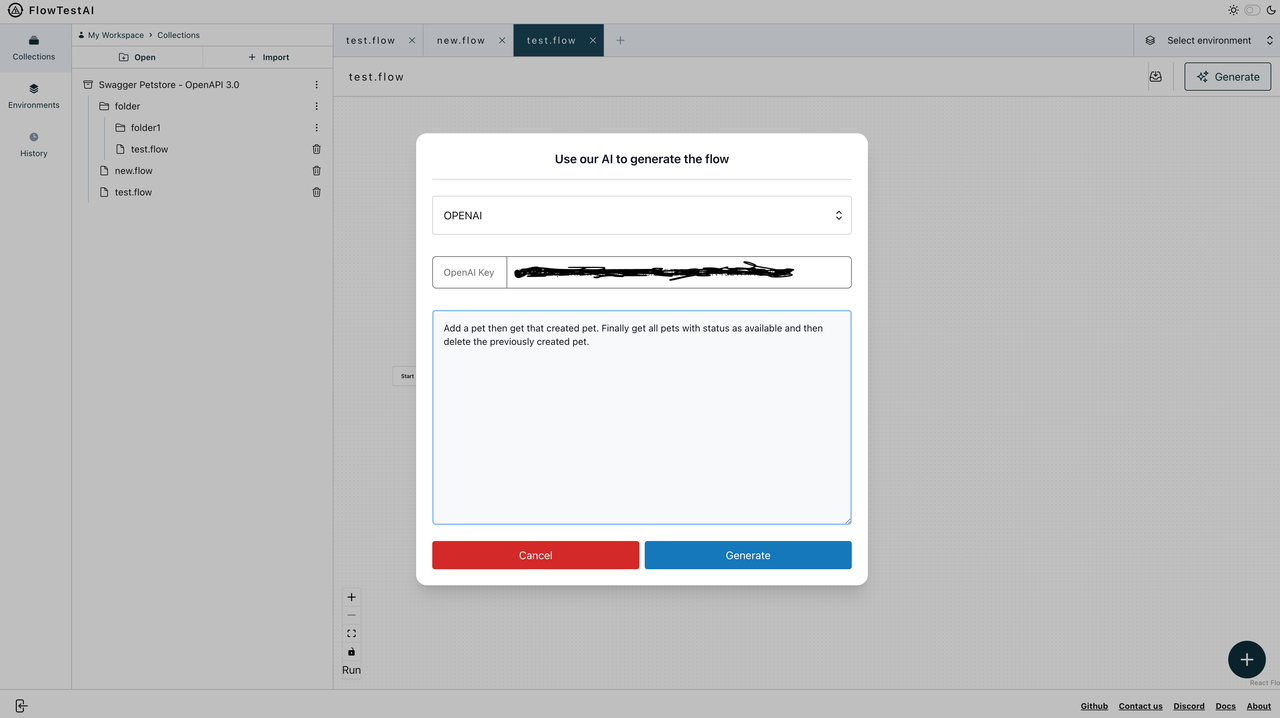Screen dimensions: 1280x718
Task: Click Open collection button
Action: coord(137,57)
